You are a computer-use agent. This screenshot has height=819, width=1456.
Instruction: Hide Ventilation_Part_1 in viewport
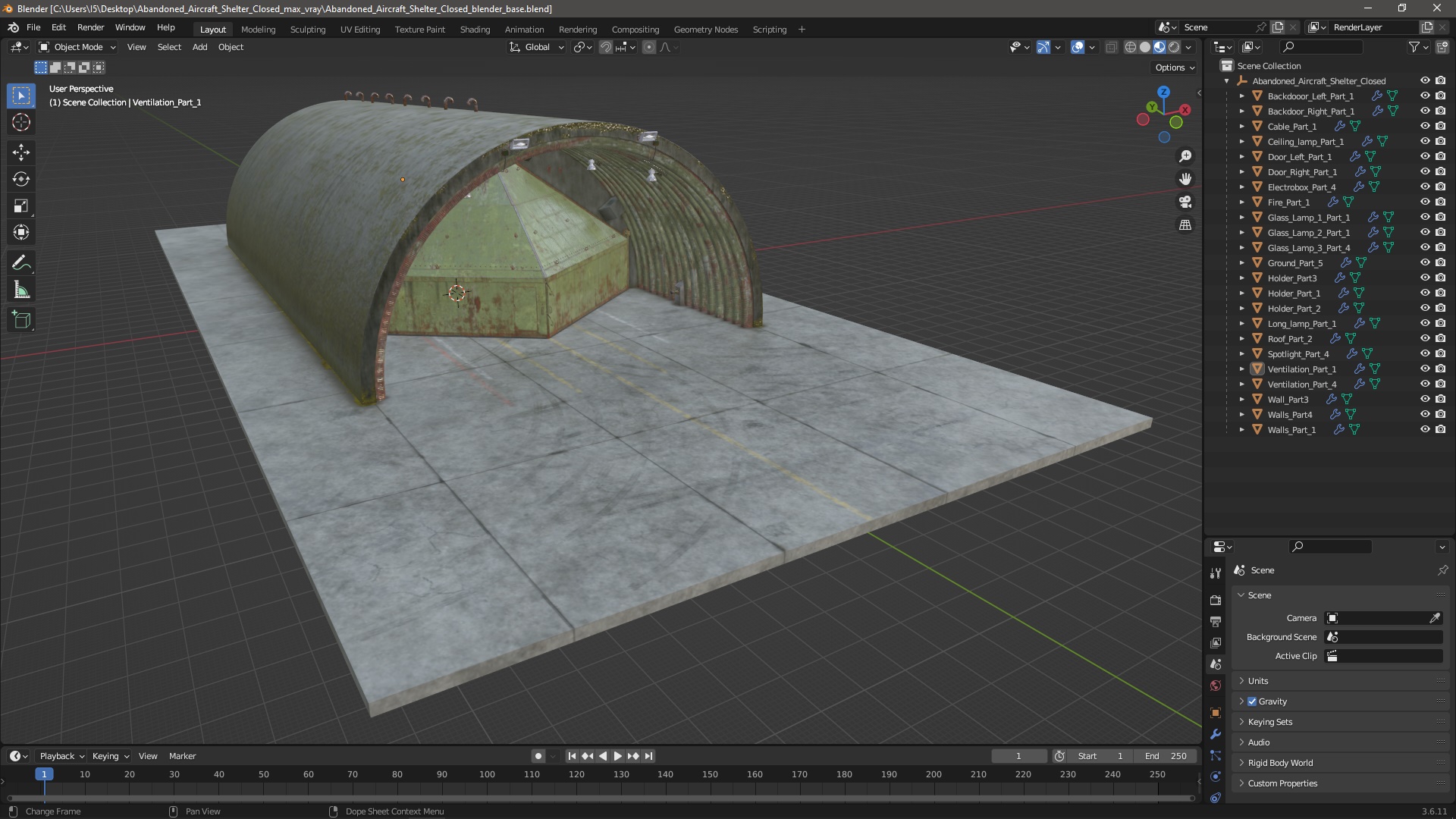[1425, 369]
